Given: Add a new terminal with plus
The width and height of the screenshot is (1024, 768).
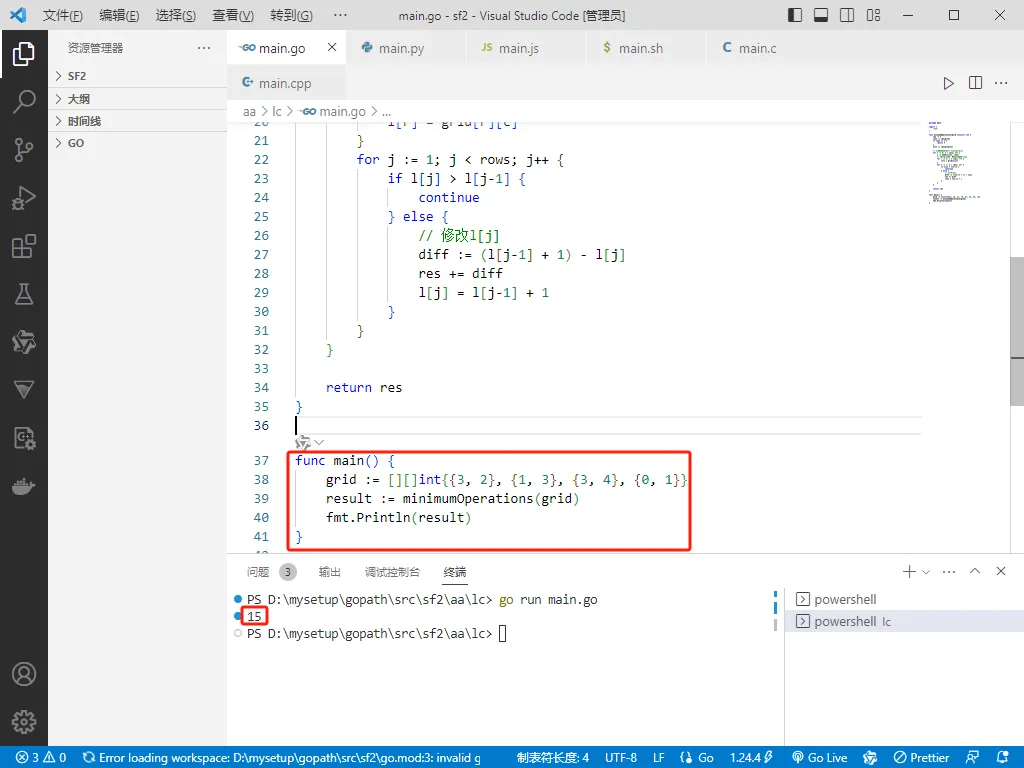Looking at the screenshot, I should [908, 571].
